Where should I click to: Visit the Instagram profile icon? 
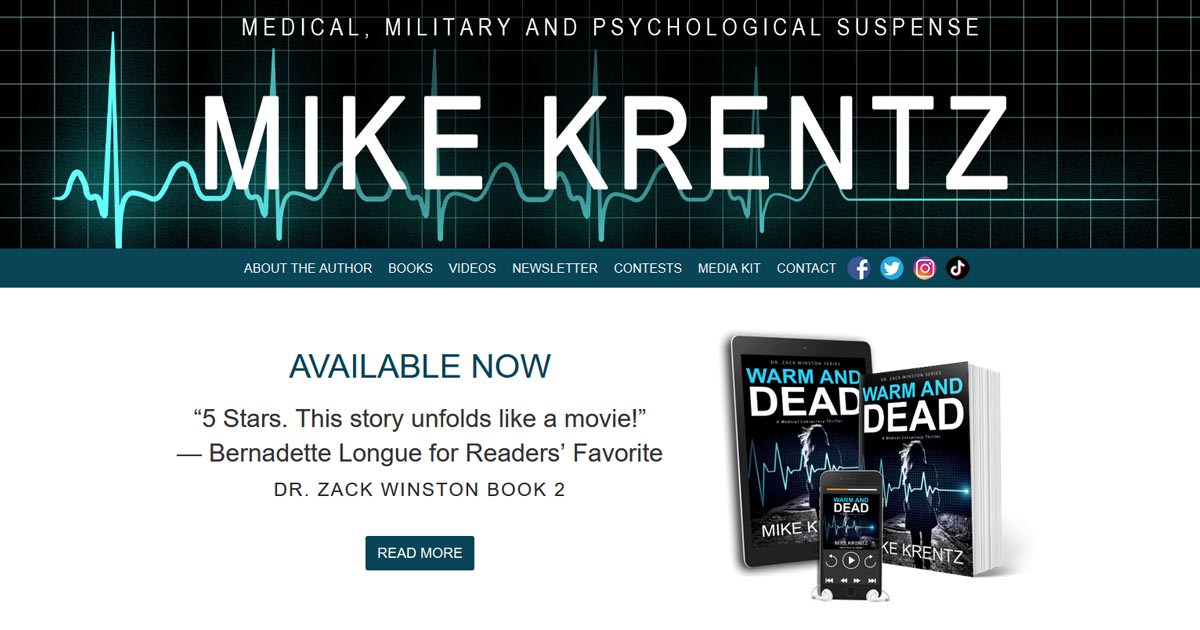pyautogui.click(x=925, y=268)
